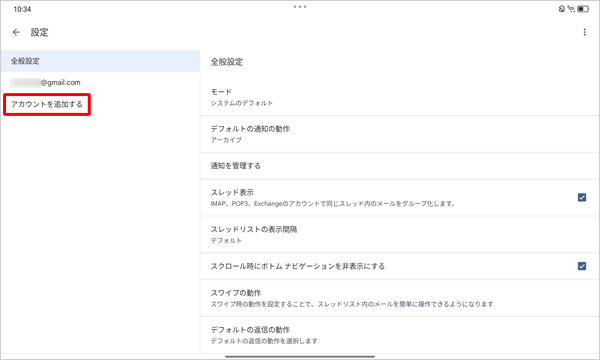The height and width of the screenshot is (360, 600).
Task: Tap the Wi-Fi icon in status bar
Action: click(571, 9)
